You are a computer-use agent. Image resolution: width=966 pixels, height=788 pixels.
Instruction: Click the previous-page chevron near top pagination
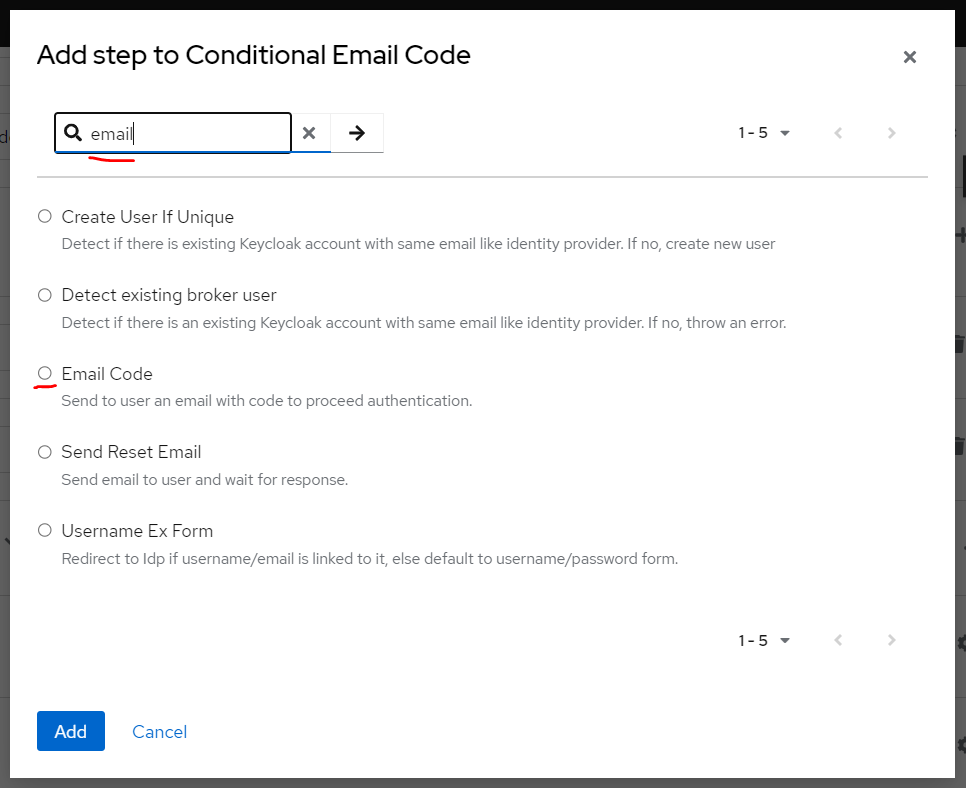tap(838, 132)
